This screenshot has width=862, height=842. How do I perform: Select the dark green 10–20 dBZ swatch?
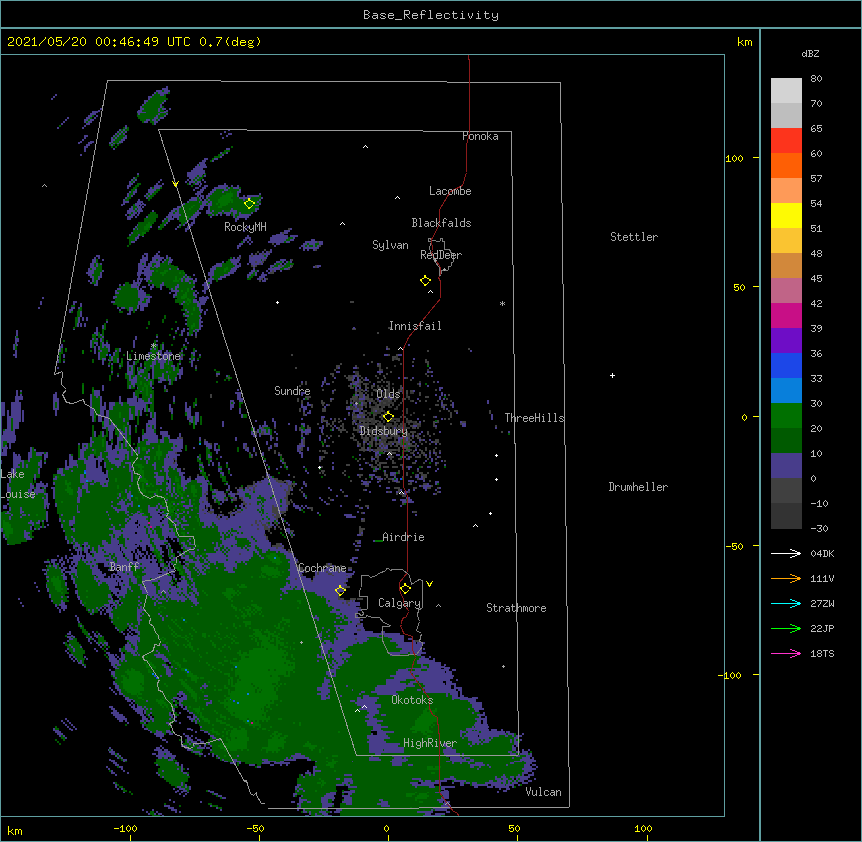pyautogui.click(x=786, y=441)
